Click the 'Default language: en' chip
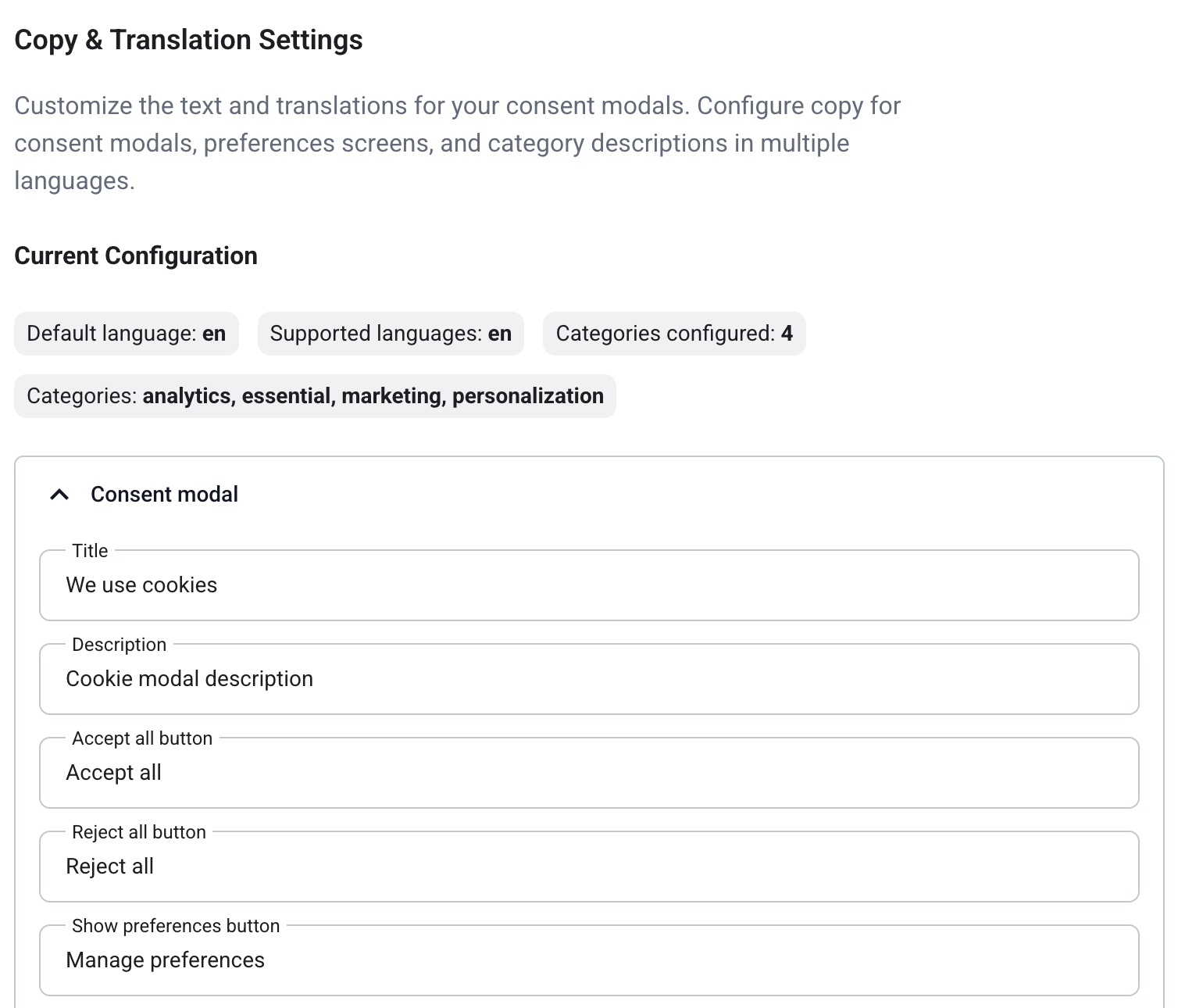The height and width of the screenshot is (1008, 1178). 127,334
